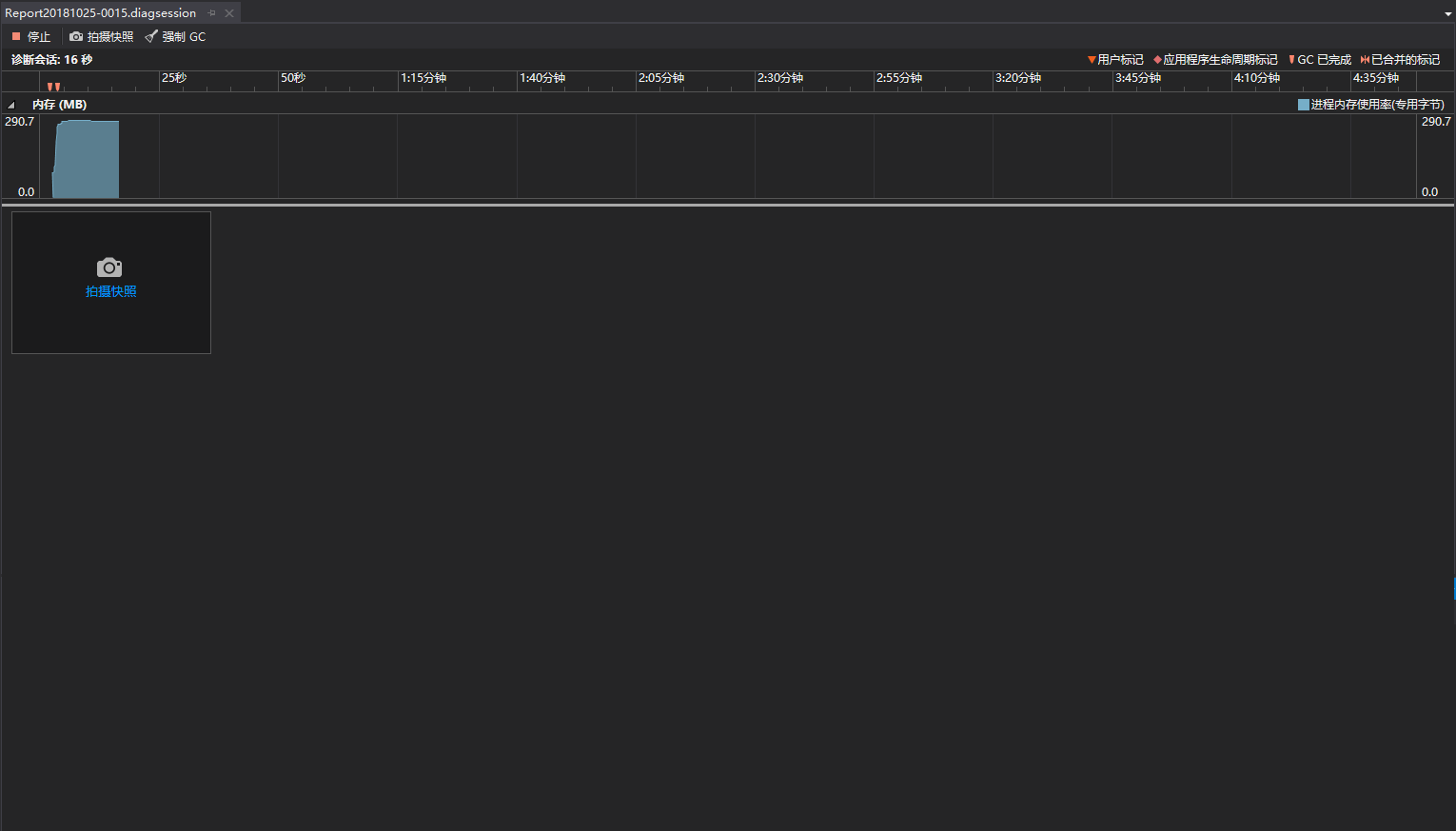Click the 应用程序生命周期标记 legend item
The height and width of the screenshot is (831, 1456).
1215,60
